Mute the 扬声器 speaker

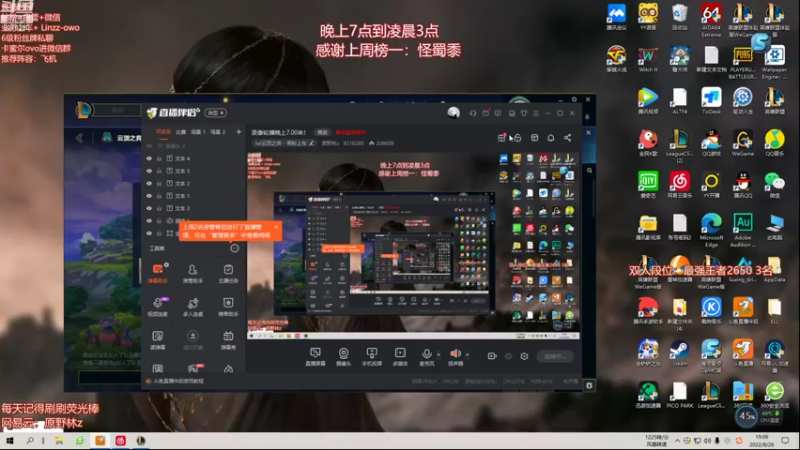click(x=455, y=357)
